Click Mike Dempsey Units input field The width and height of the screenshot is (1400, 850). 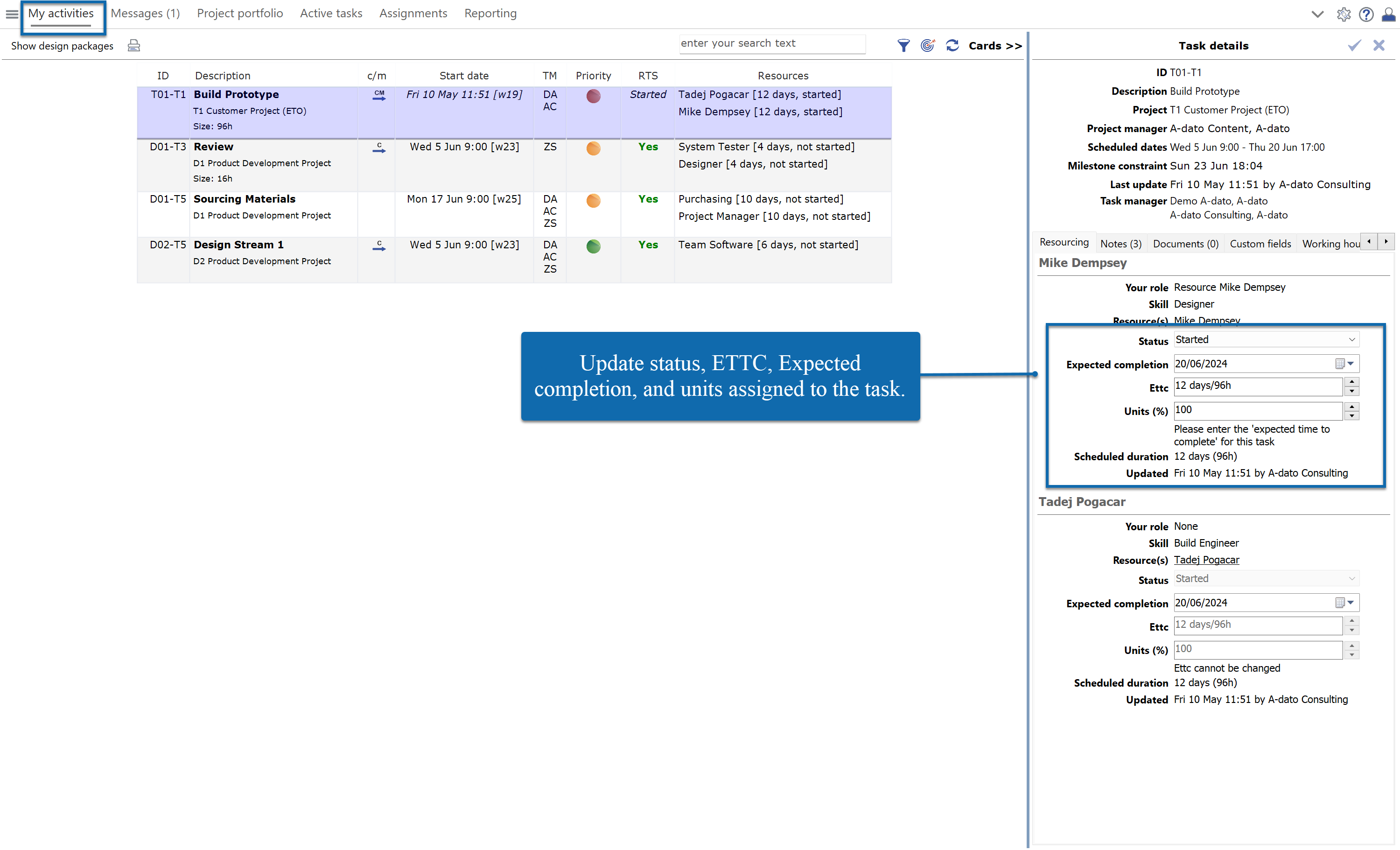click(x=1258, y=411)
